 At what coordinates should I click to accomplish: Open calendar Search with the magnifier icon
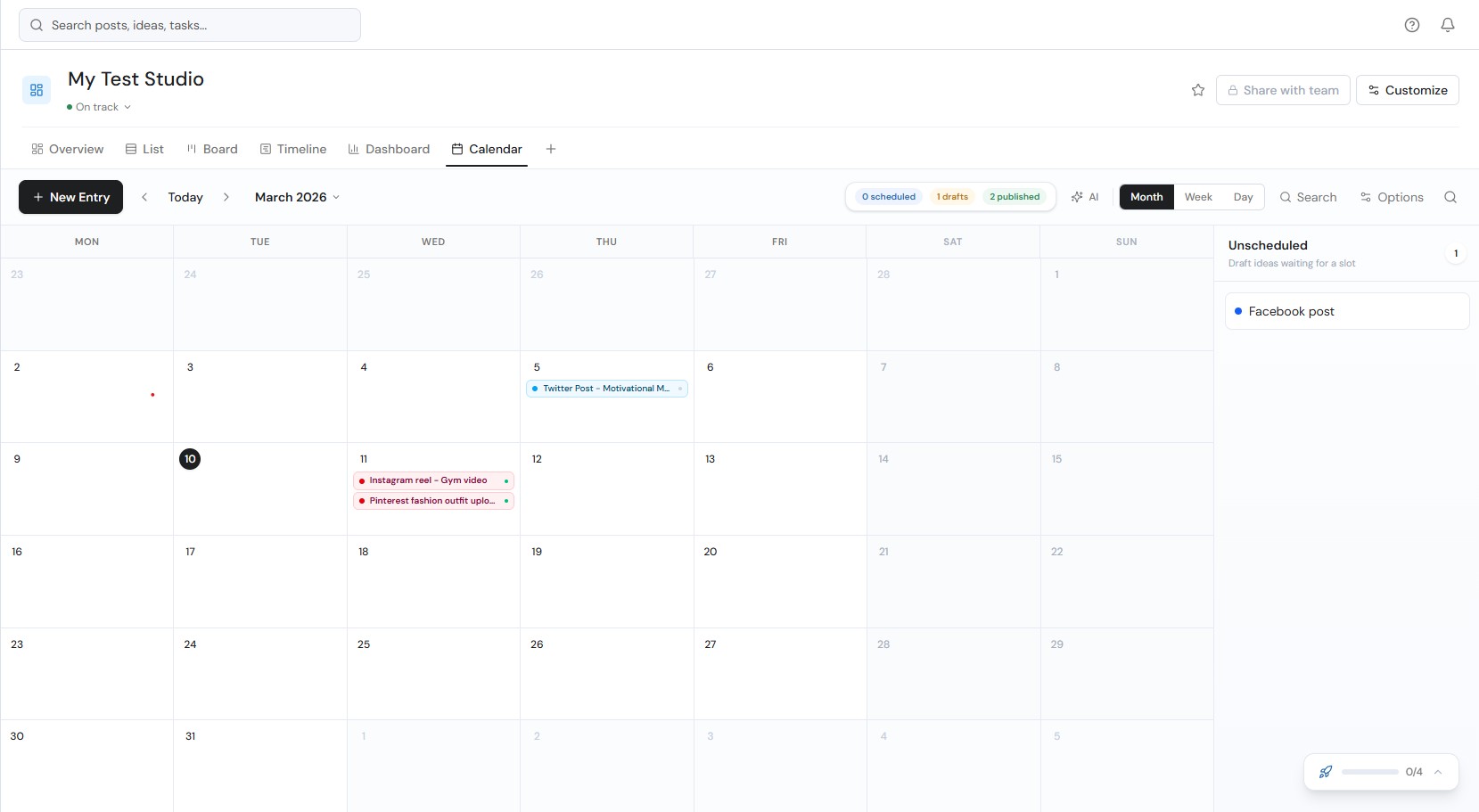coord(1307,197)
